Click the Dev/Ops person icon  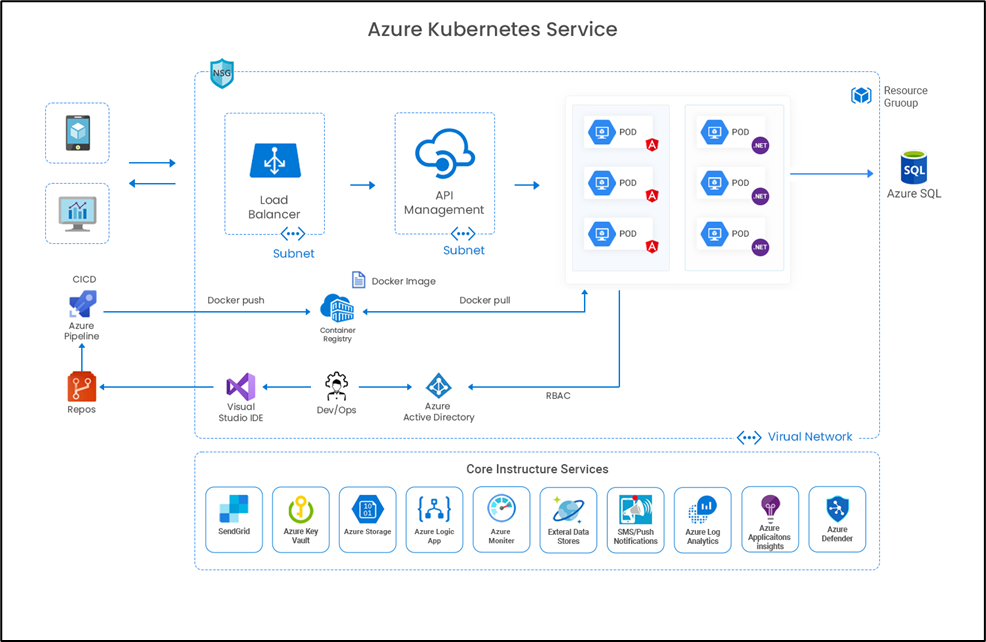pyautogui.click(x=336, y=386)
